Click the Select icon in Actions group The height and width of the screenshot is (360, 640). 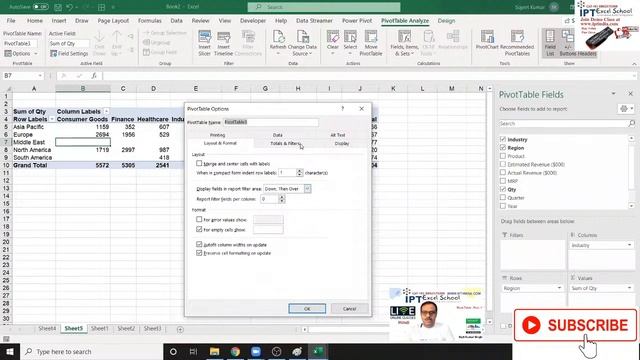point(350,42)
